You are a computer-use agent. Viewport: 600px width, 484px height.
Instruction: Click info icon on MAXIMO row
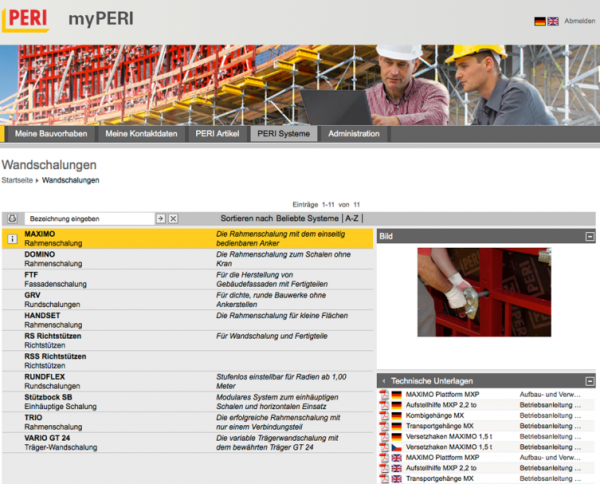coord(12,239)
